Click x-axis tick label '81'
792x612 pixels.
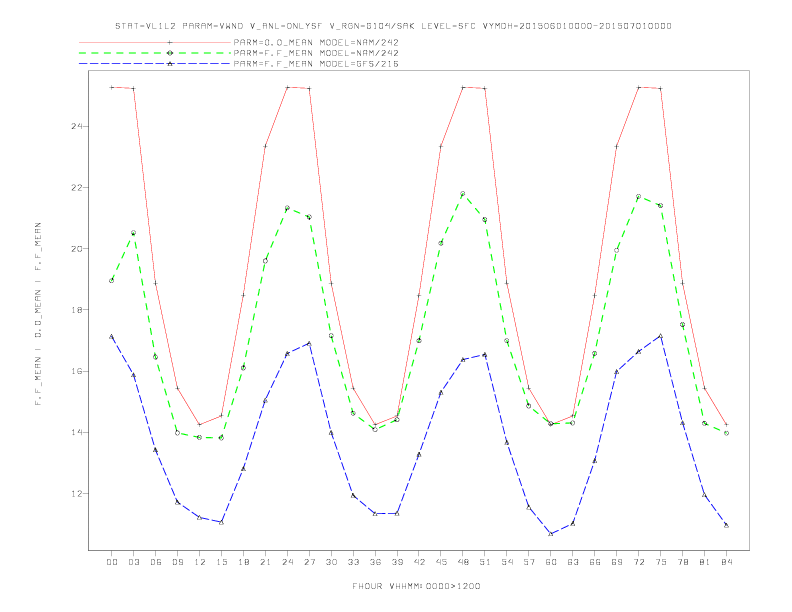(x=705, y=562)
